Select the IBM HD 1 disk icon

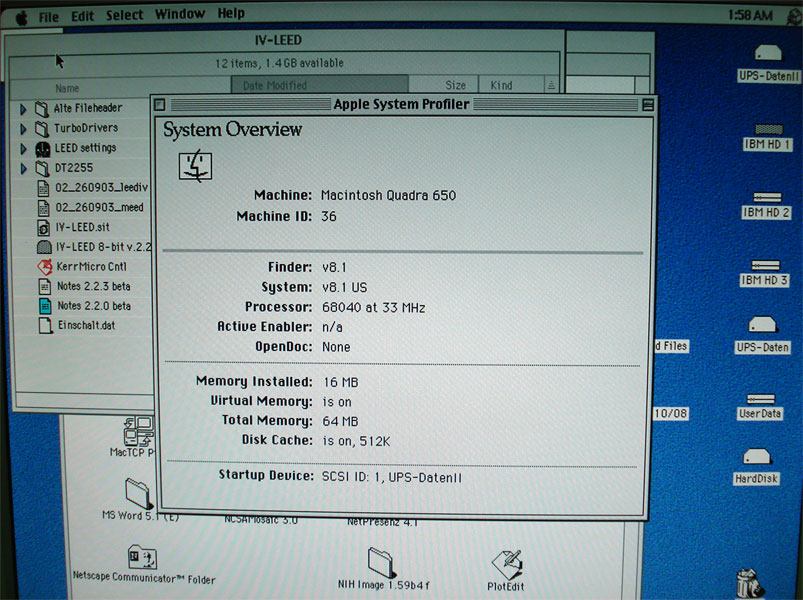point(769,130)
